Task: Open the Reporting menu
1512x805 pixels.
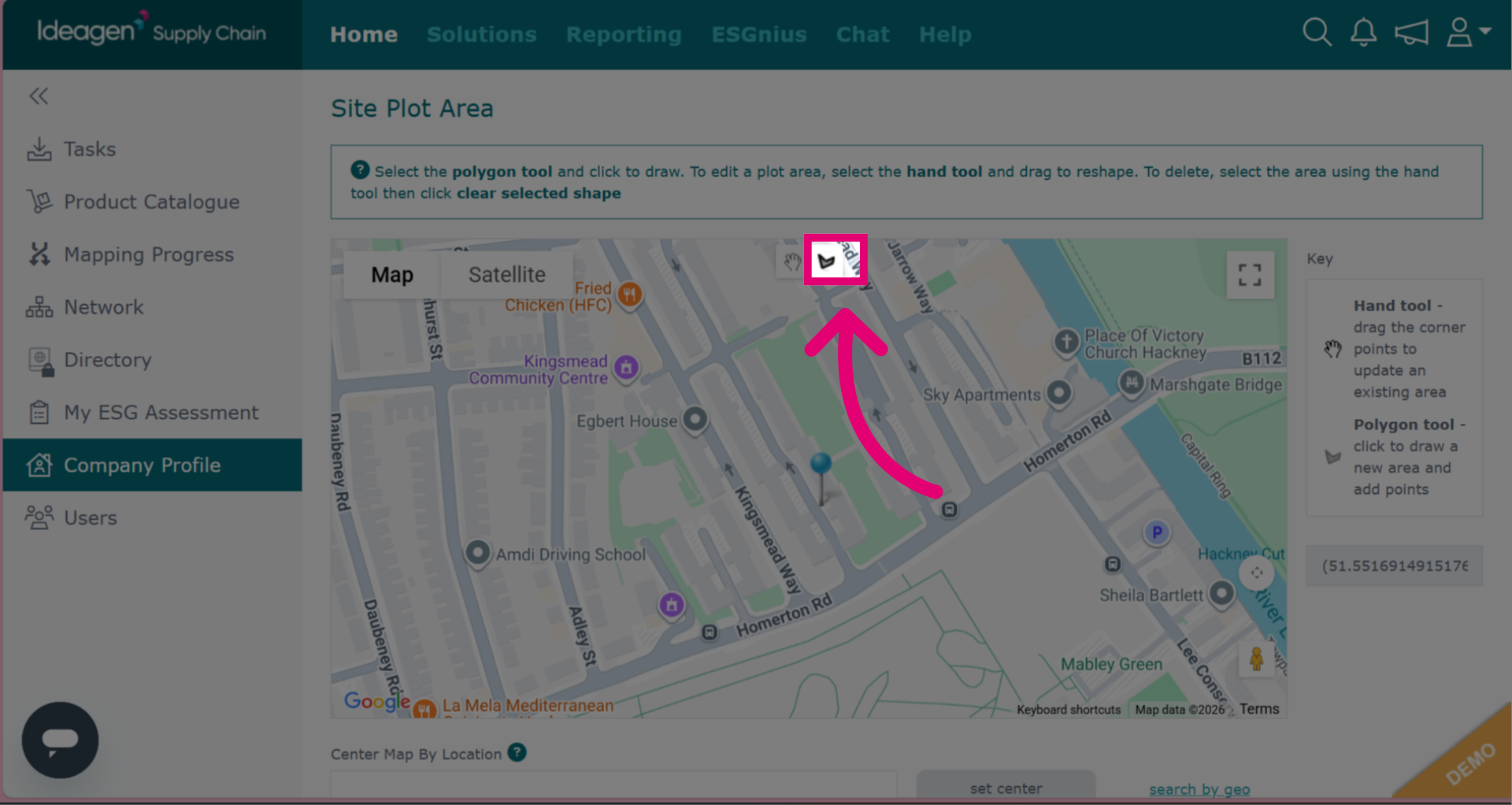Action: click(x=624, y=35)
